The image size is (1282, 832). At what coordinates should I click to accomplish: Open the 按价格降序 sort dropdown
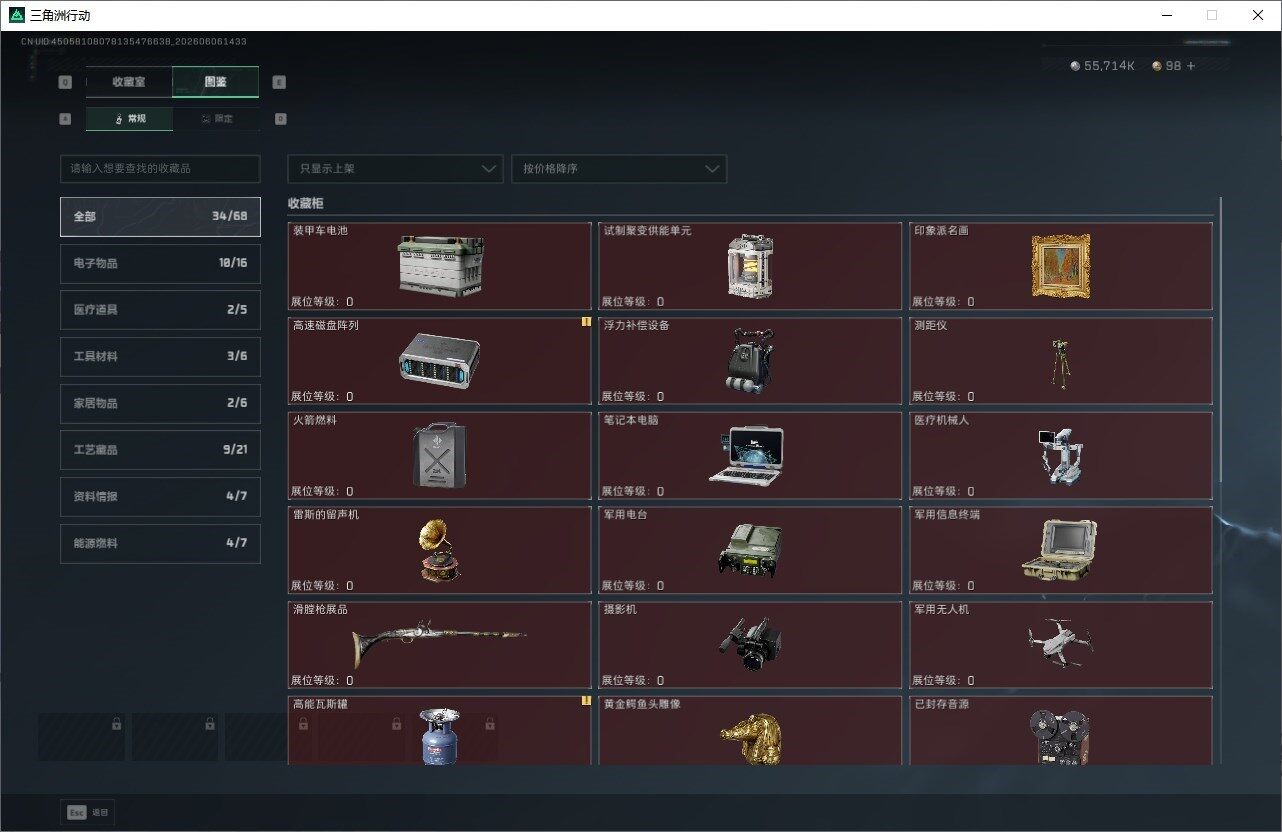pos(619,169)
